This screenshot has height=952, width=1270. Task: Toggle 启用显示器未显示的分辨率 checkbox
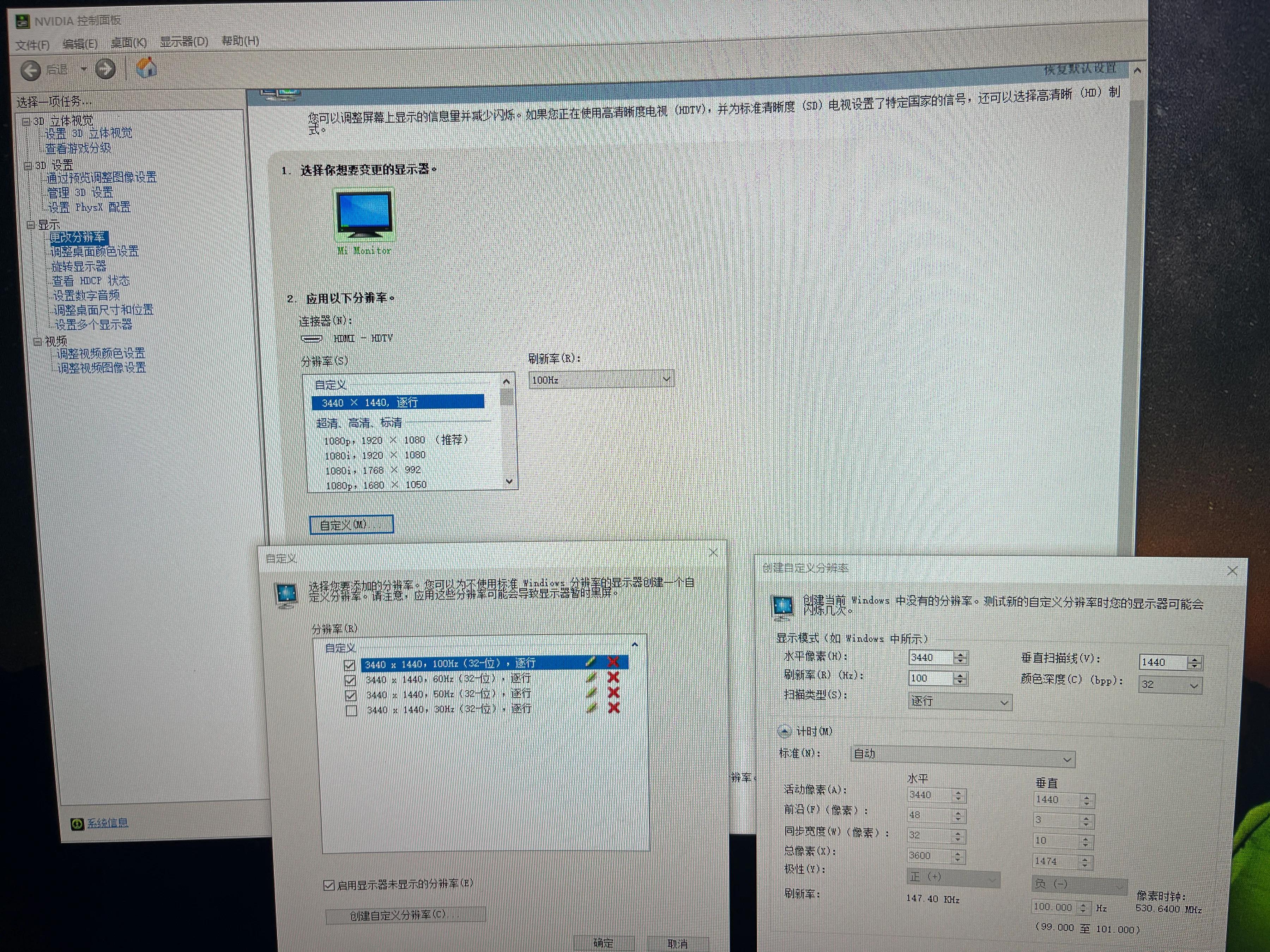pos(329,885)
